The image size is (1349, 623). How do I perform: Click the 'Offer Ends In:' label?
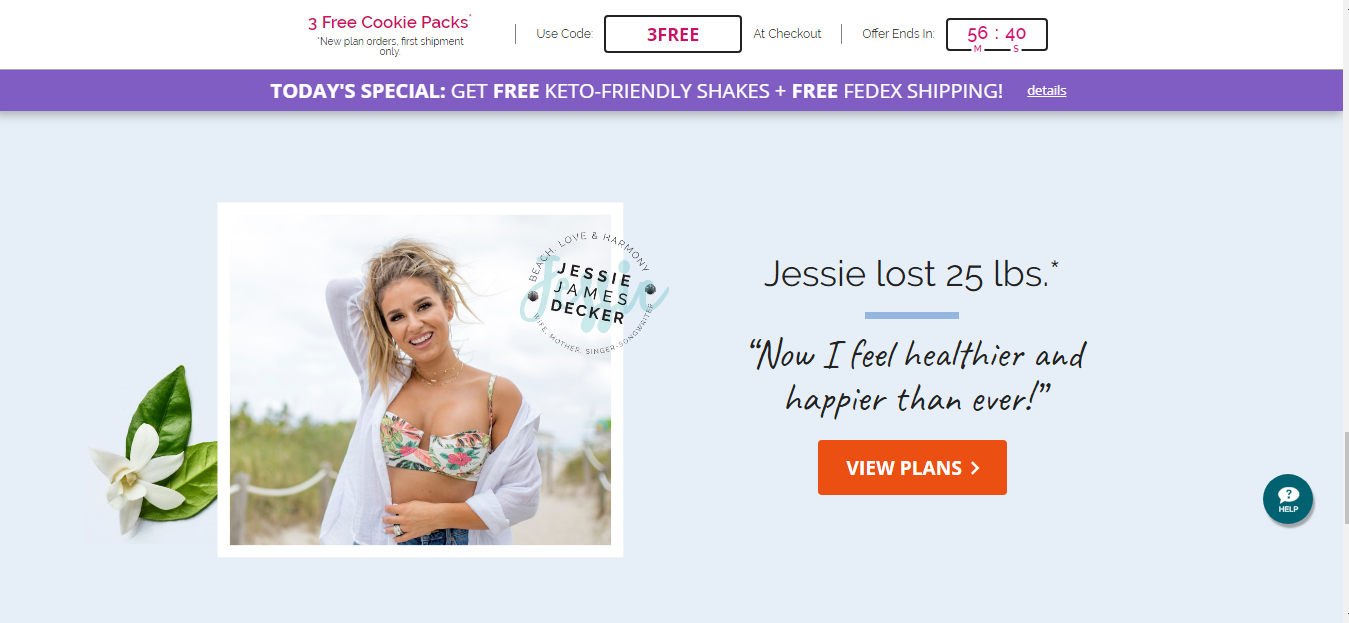[898, 34]
